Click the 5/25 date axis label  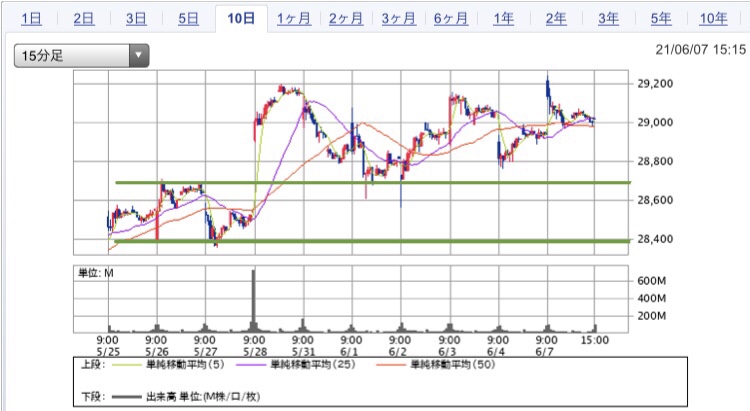click(108, 352)
